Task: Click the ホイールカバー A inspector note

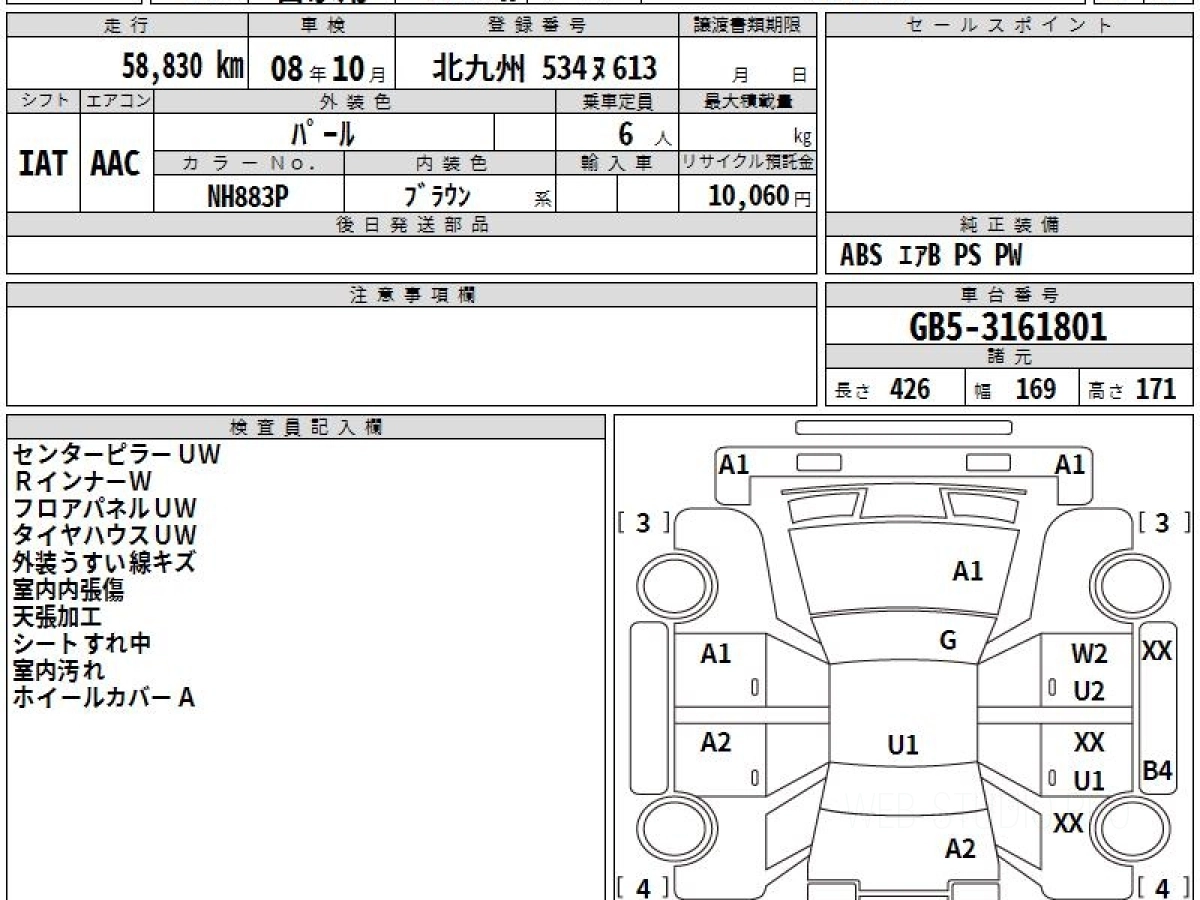Action: pyautogui.click(x=103, y=698)
